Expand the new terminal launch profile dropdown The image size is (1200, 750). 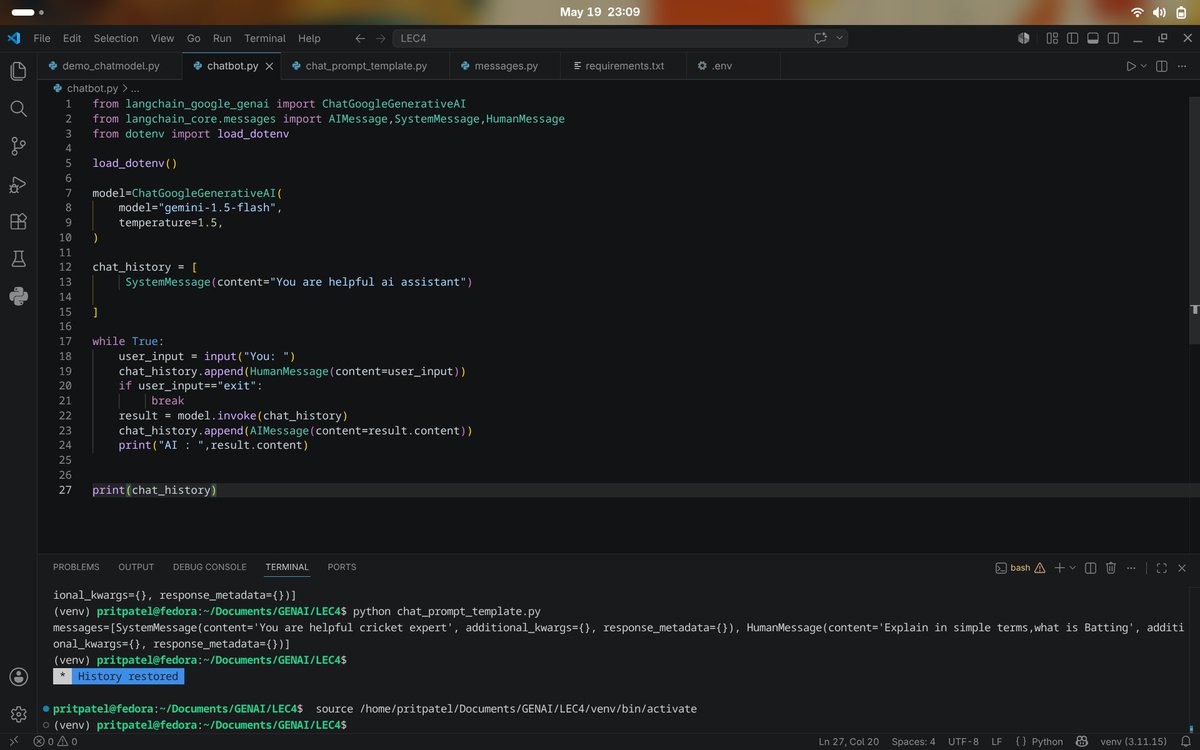1073,567
